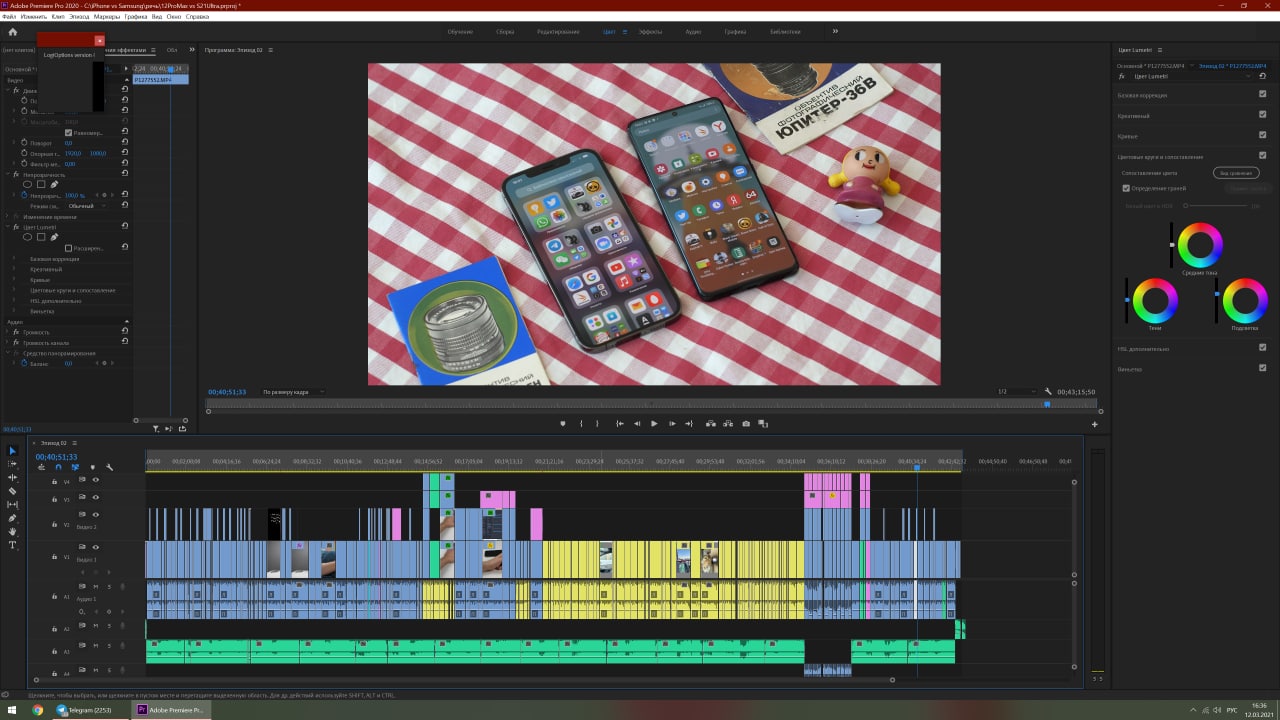Click Mark Out brace button
Viewport: 1280px width, 720px height.
pos(597,424)
